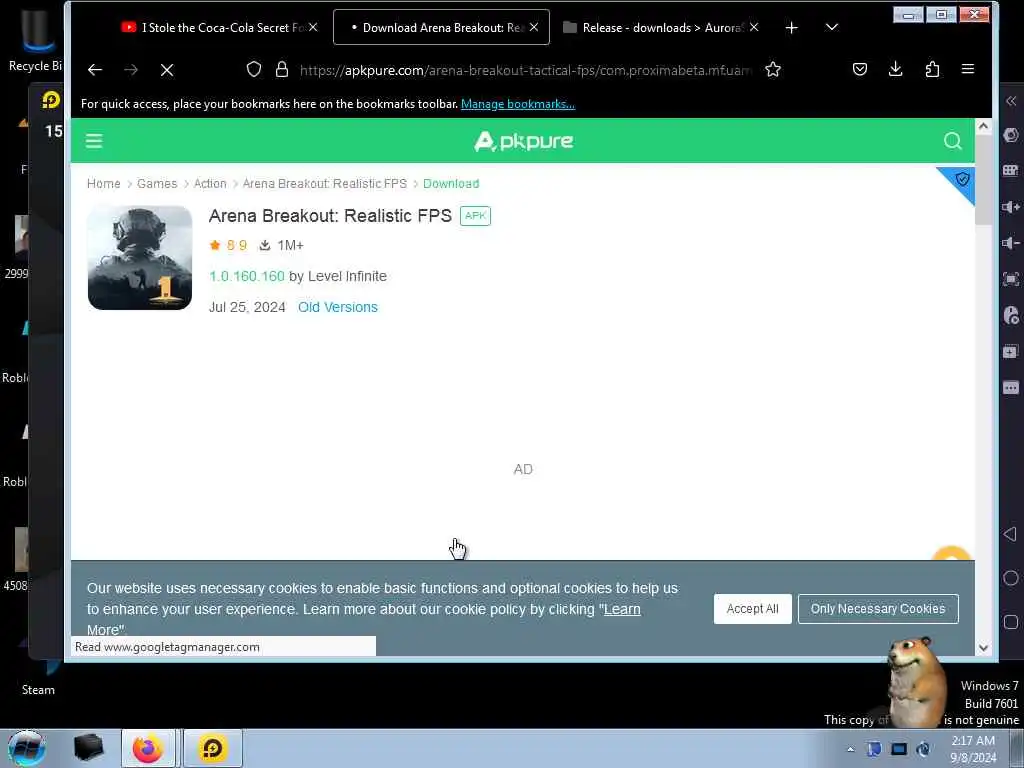Open the Firefox downloads panel
Viewport: 1024px width, 768px height.
[x=895, y=69]
